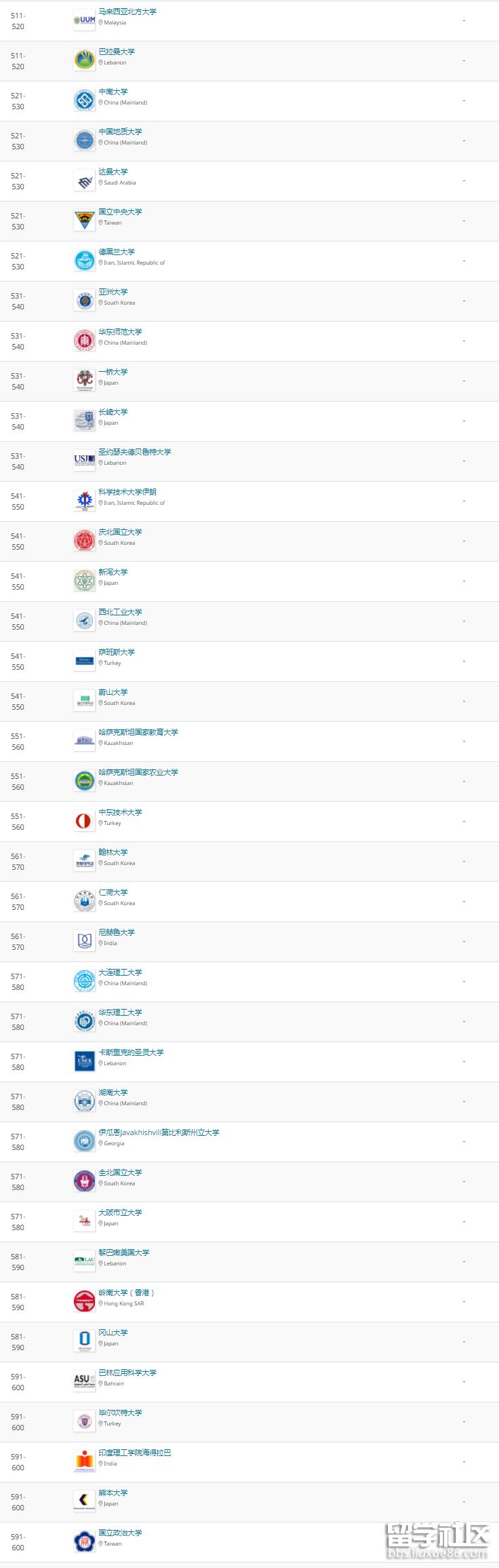This screenshot has height=1568, width=499.
Task: Open the 大连理工大学 link
Action: point(120,972)
